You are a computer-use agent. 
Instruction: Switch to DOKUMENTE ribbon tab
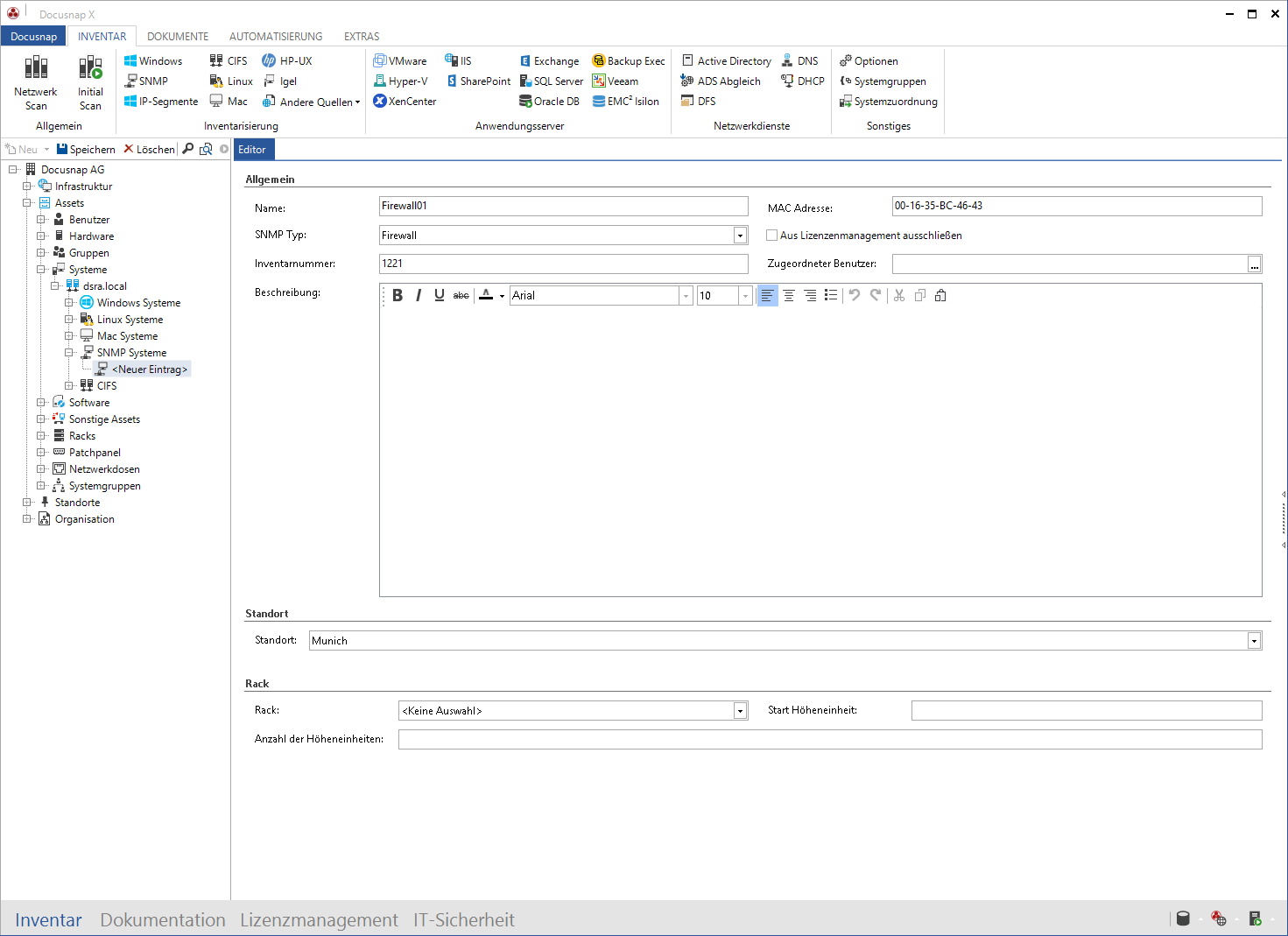coord(178,37)
